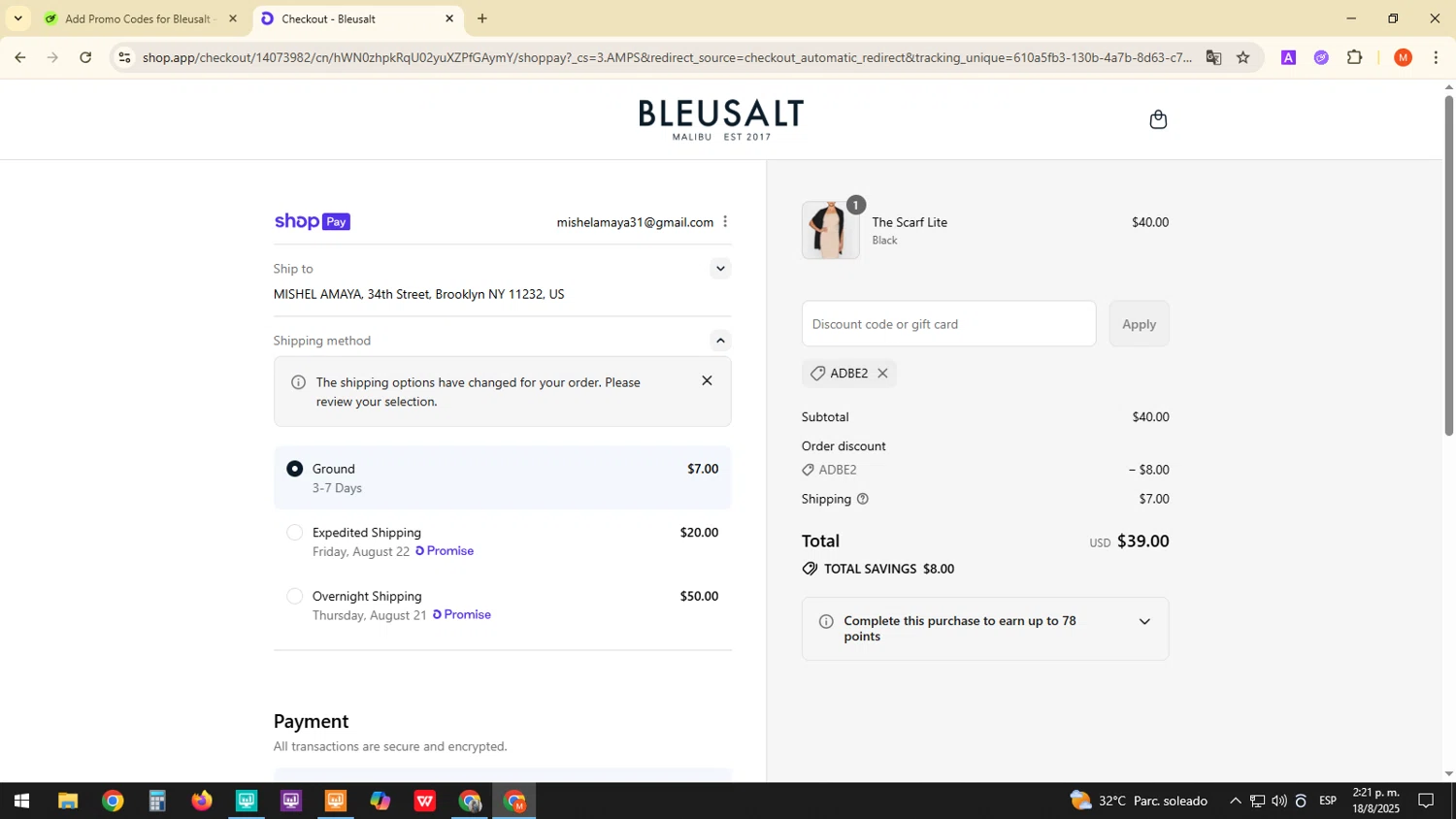Click the info icon in shipping notice
Image resolution: width=1456 pixels, height=819 pixels.
point(298,382)
